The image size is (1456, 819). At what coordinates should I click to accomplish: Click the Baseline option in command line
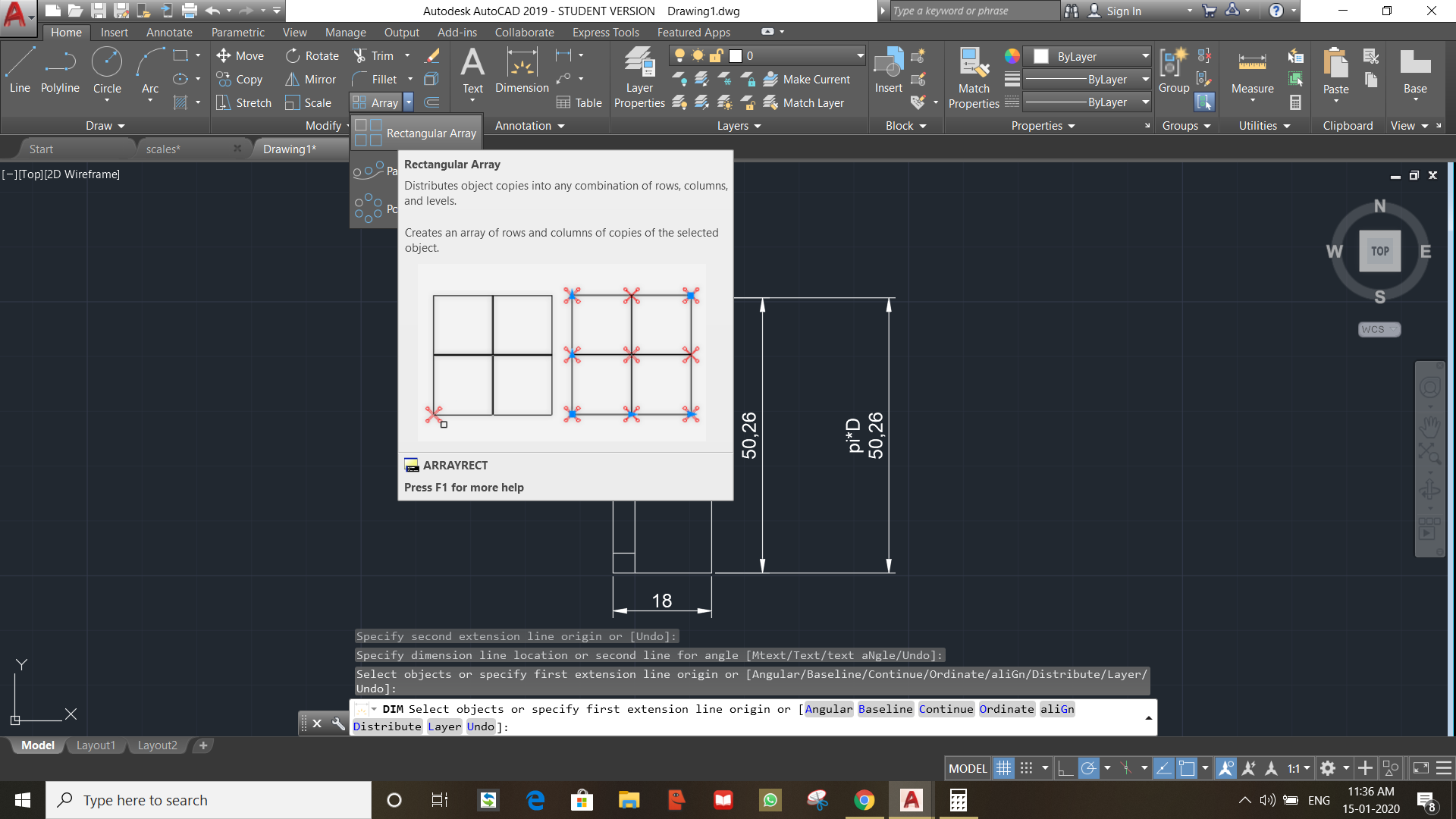coord(885,709)
